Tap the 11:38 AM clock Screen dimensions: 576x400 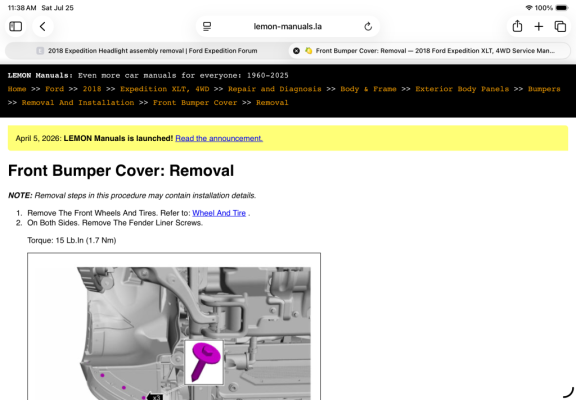22,8
